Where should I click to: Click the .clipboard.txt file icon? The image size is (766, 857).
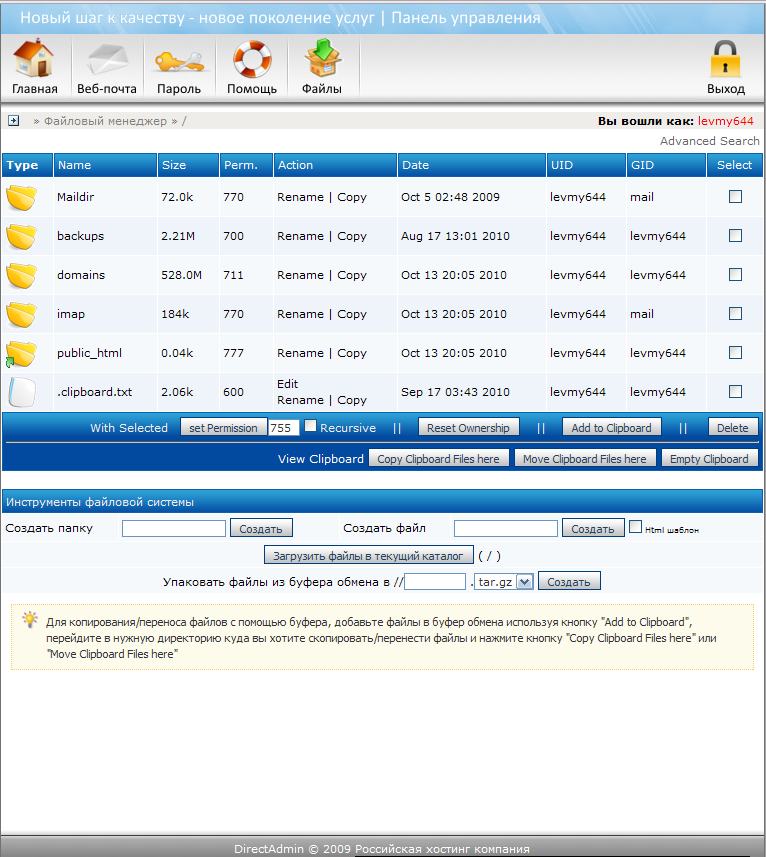coord(22,392)
